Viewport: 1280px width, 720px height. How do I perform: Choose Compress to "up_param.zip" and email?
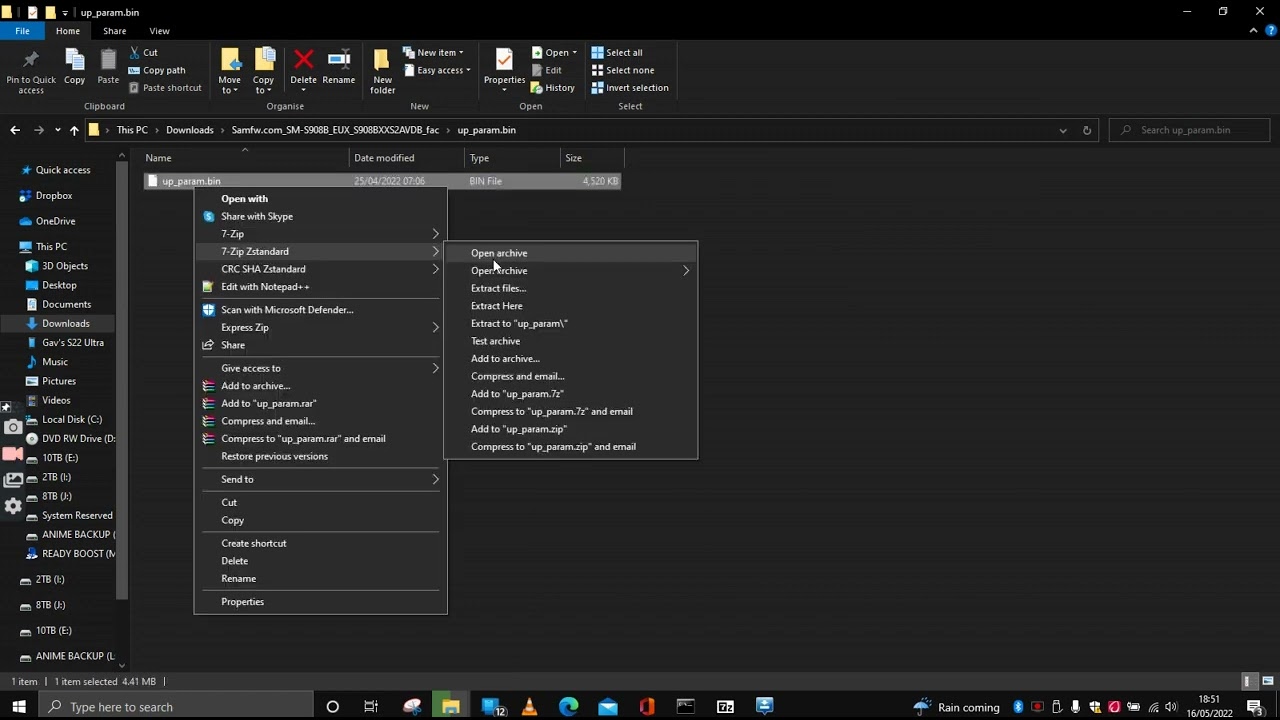(x=570, y=447)
